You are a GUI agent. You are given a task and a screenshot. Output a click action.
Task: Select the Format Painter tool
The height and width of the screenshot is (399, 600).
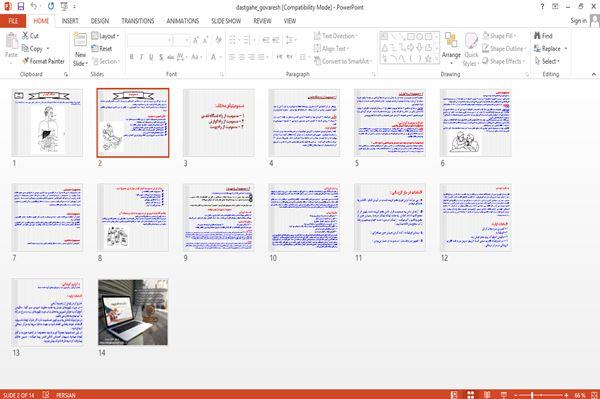(x=43, y=61)
